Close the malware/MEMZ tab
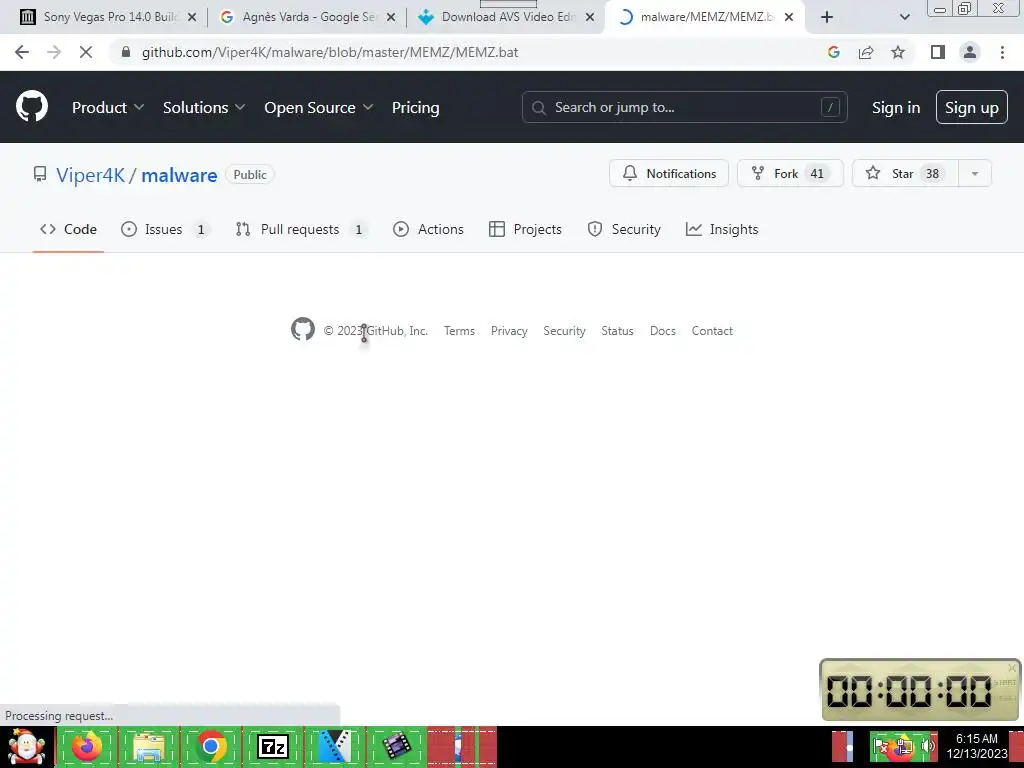The image size is (1024, 768). coord(789,17)
